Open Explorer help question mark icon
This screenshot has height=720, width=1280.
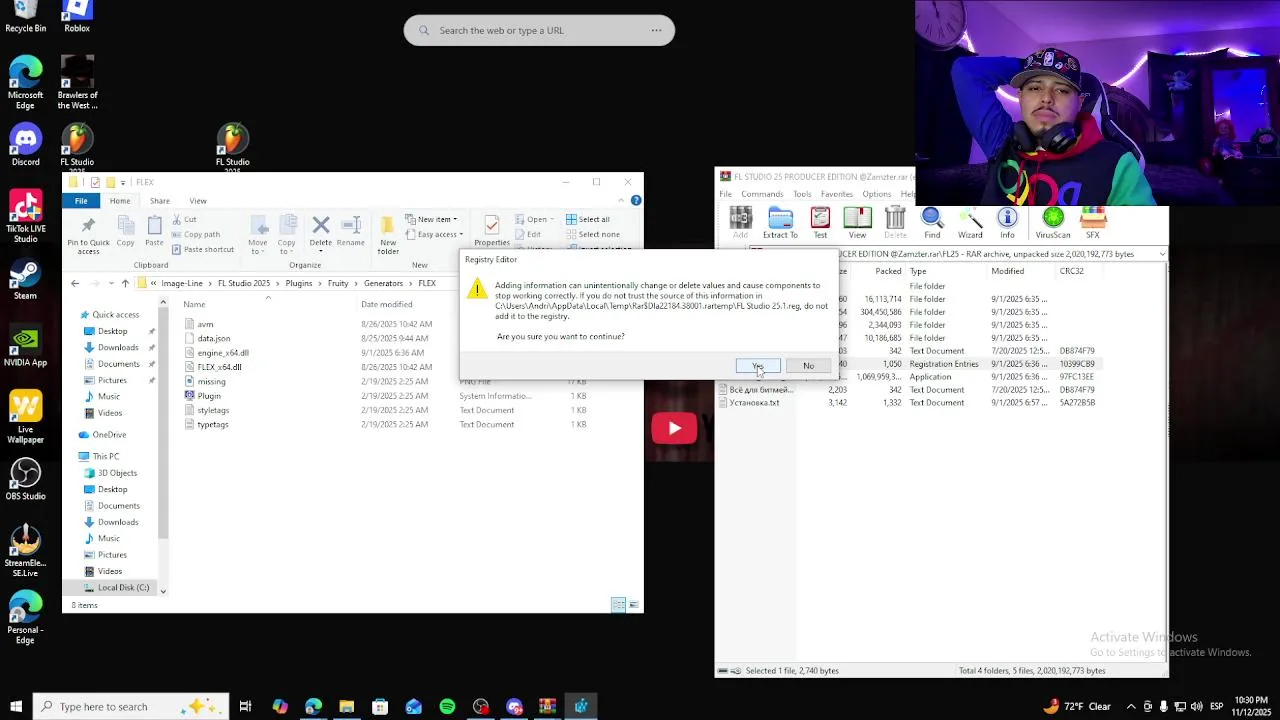pyautogui.click(x=636, y=201)
